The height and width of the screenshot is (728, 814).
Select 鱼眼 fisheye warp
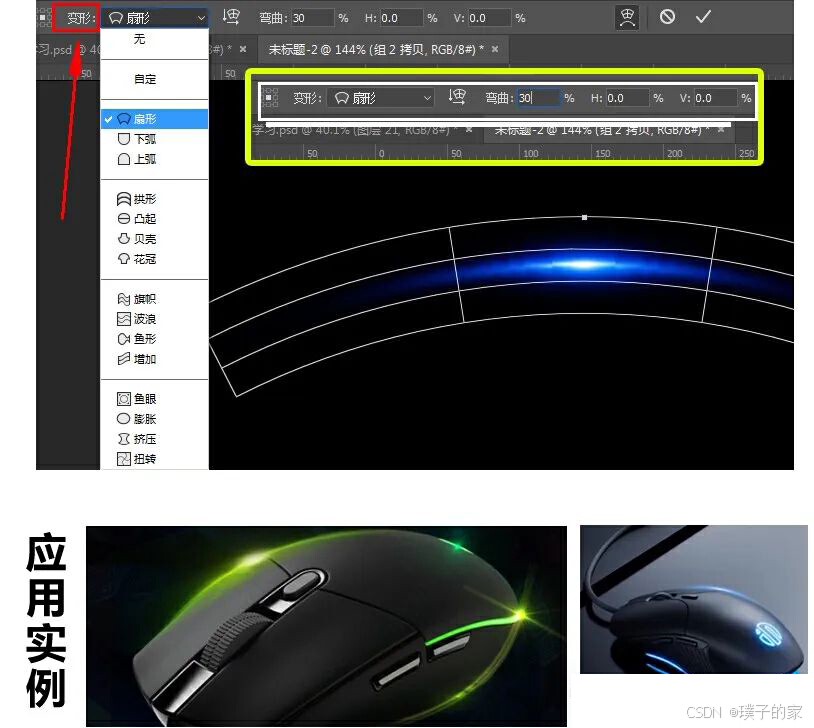(x=155, y=399)
